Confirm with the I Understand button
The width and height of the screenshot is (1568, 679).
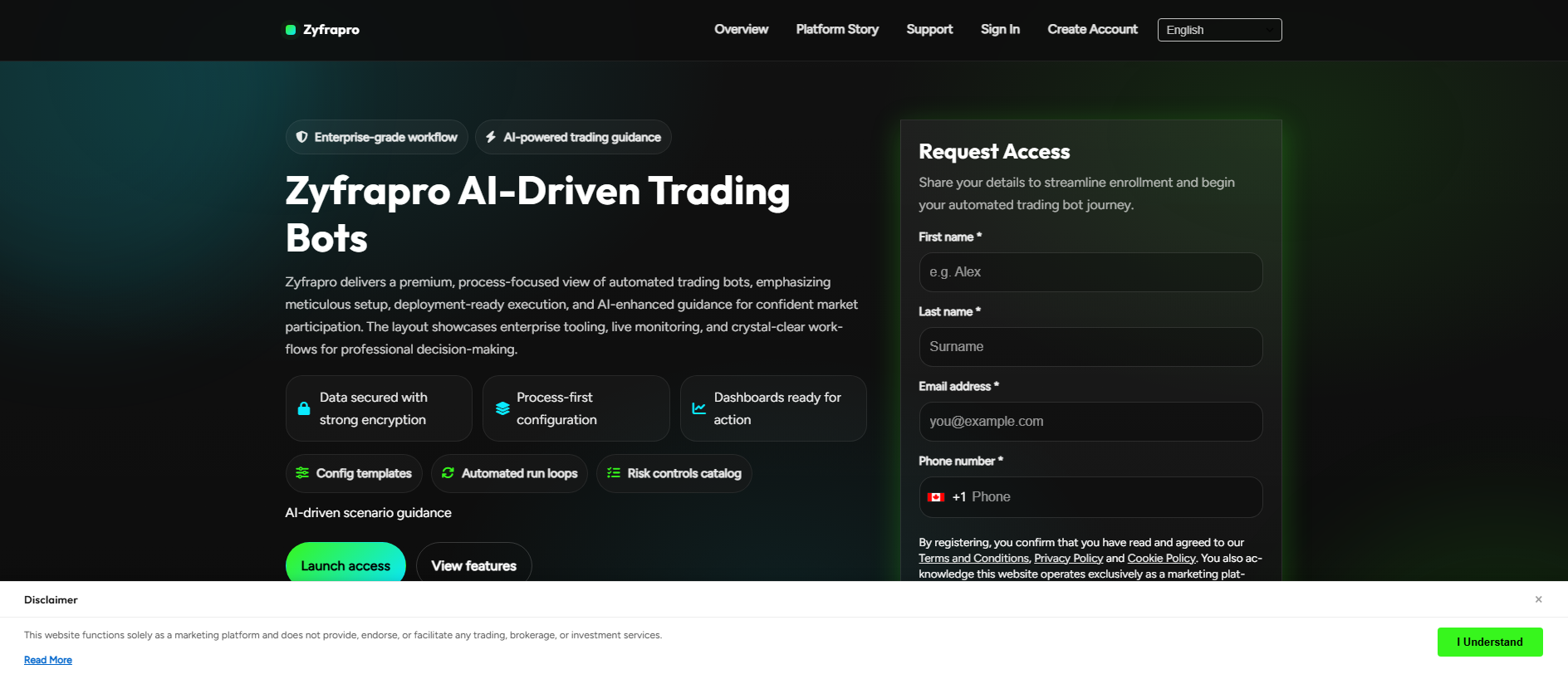[1490, 642]
